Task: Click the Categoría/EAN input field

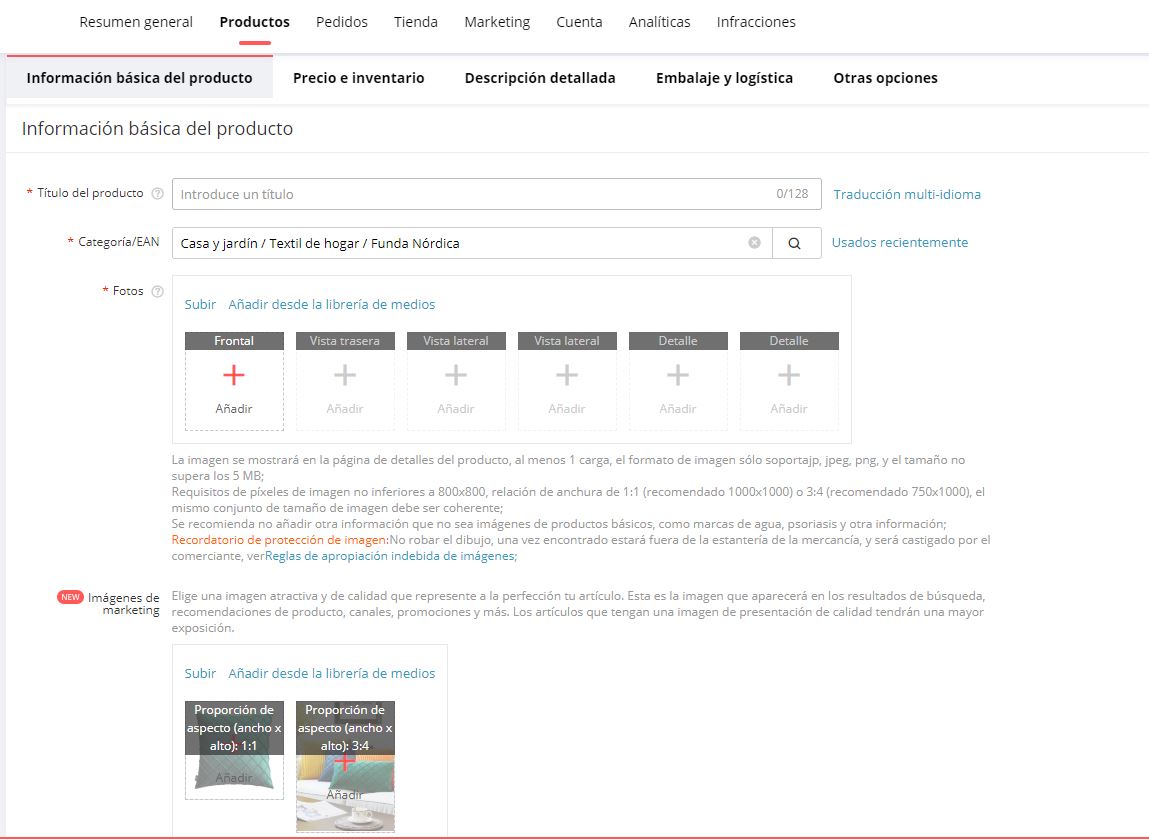Action: pos(472,243)
